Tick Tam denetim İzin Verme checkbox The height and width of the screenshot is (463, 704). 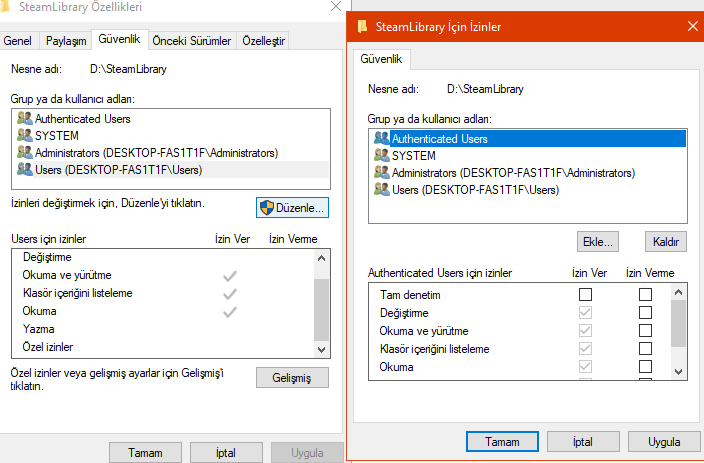click(645, 295)
